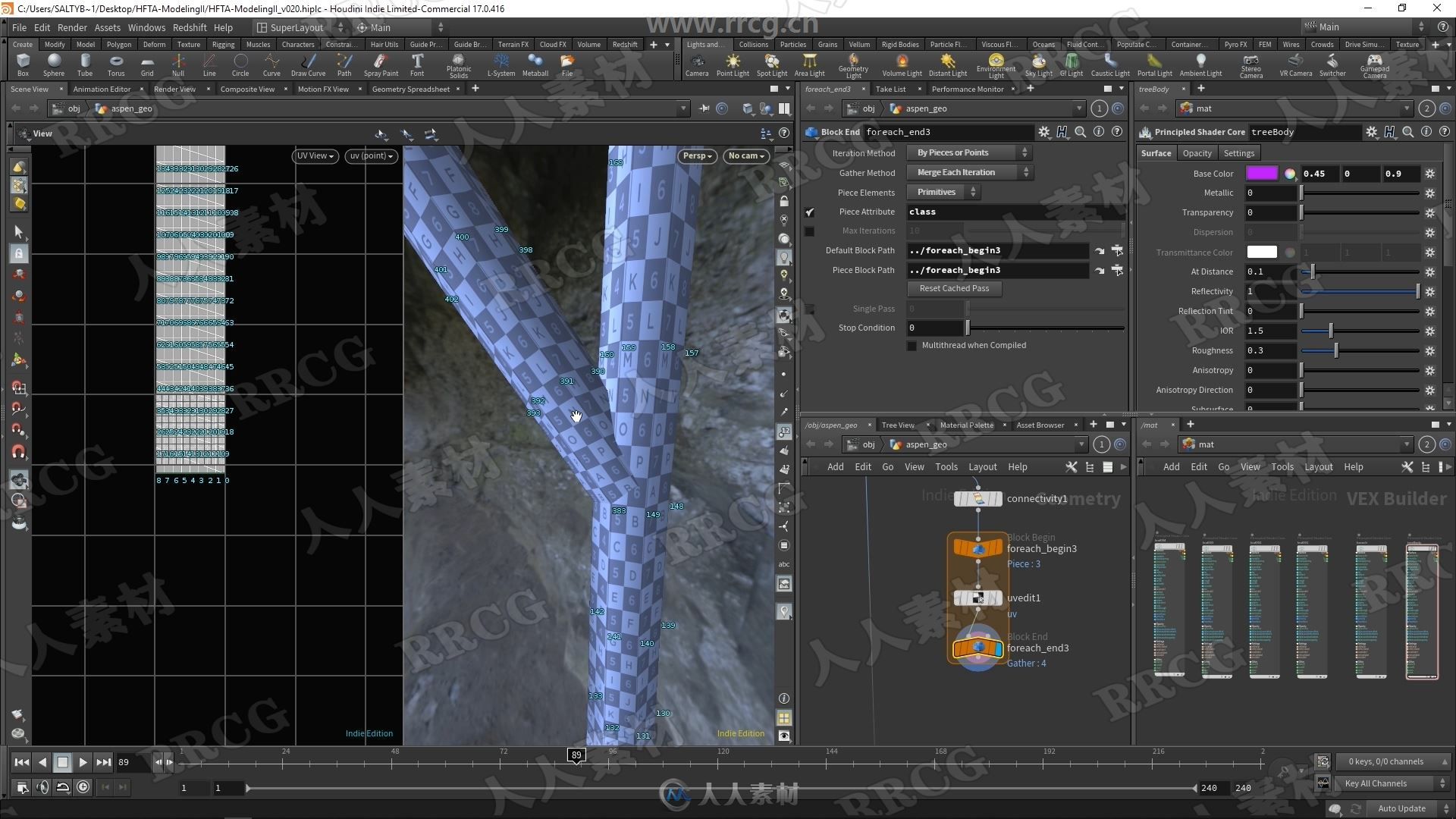
Task: Select the uvedit1 node icon
Action: click(x=978, y=597)
